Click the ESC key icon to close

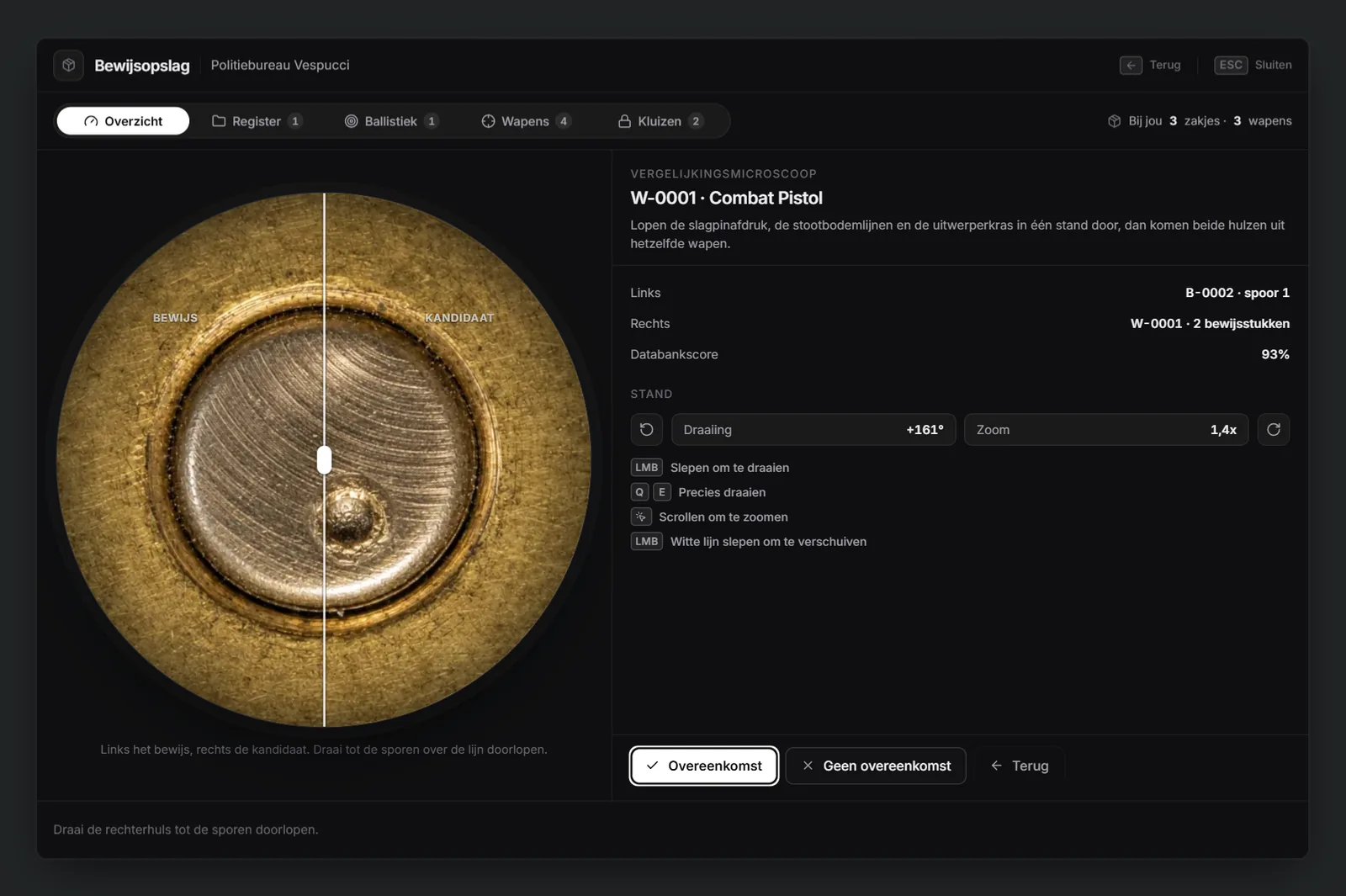[x=1231, y=65]
